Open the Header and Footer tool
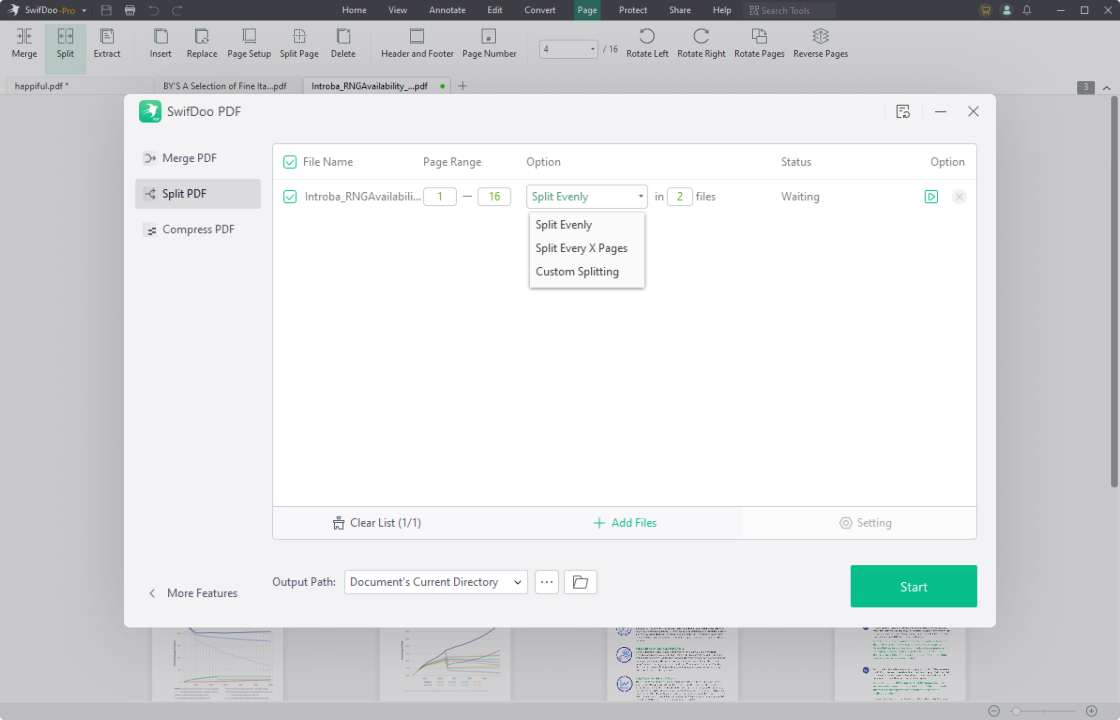This screenshot has height=720, width=1120. pyautogui.click(x=417, y=44)
